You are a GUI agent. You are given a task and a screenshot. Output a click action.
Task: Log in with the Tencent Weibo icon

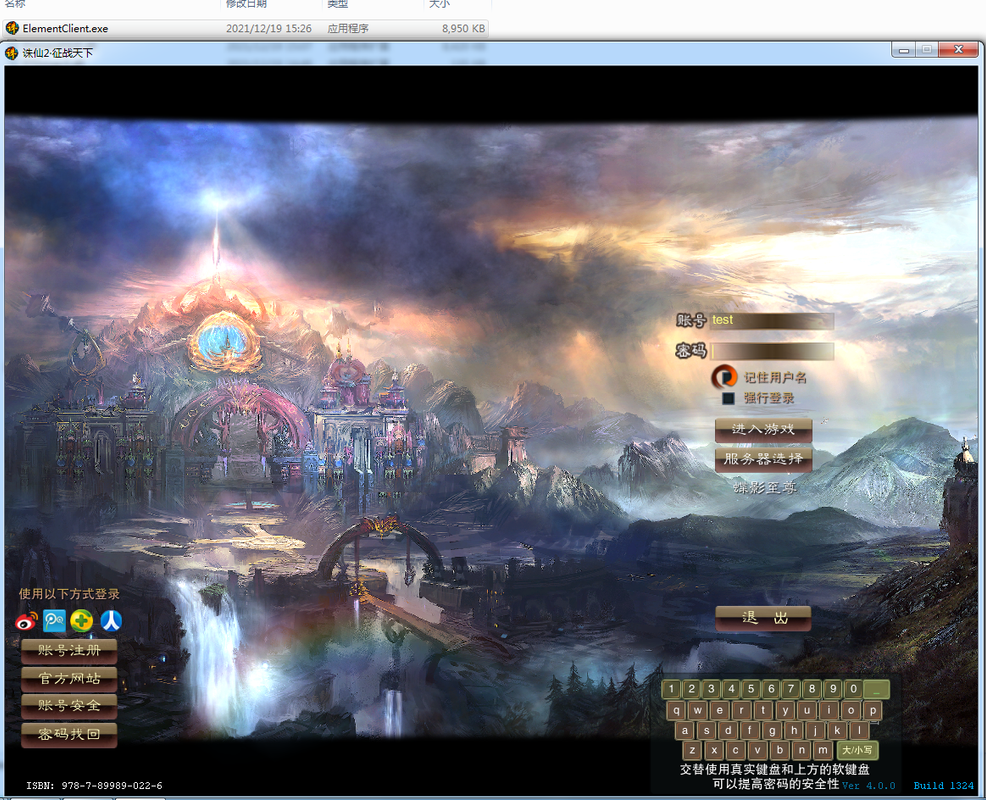tap(54, 621)
